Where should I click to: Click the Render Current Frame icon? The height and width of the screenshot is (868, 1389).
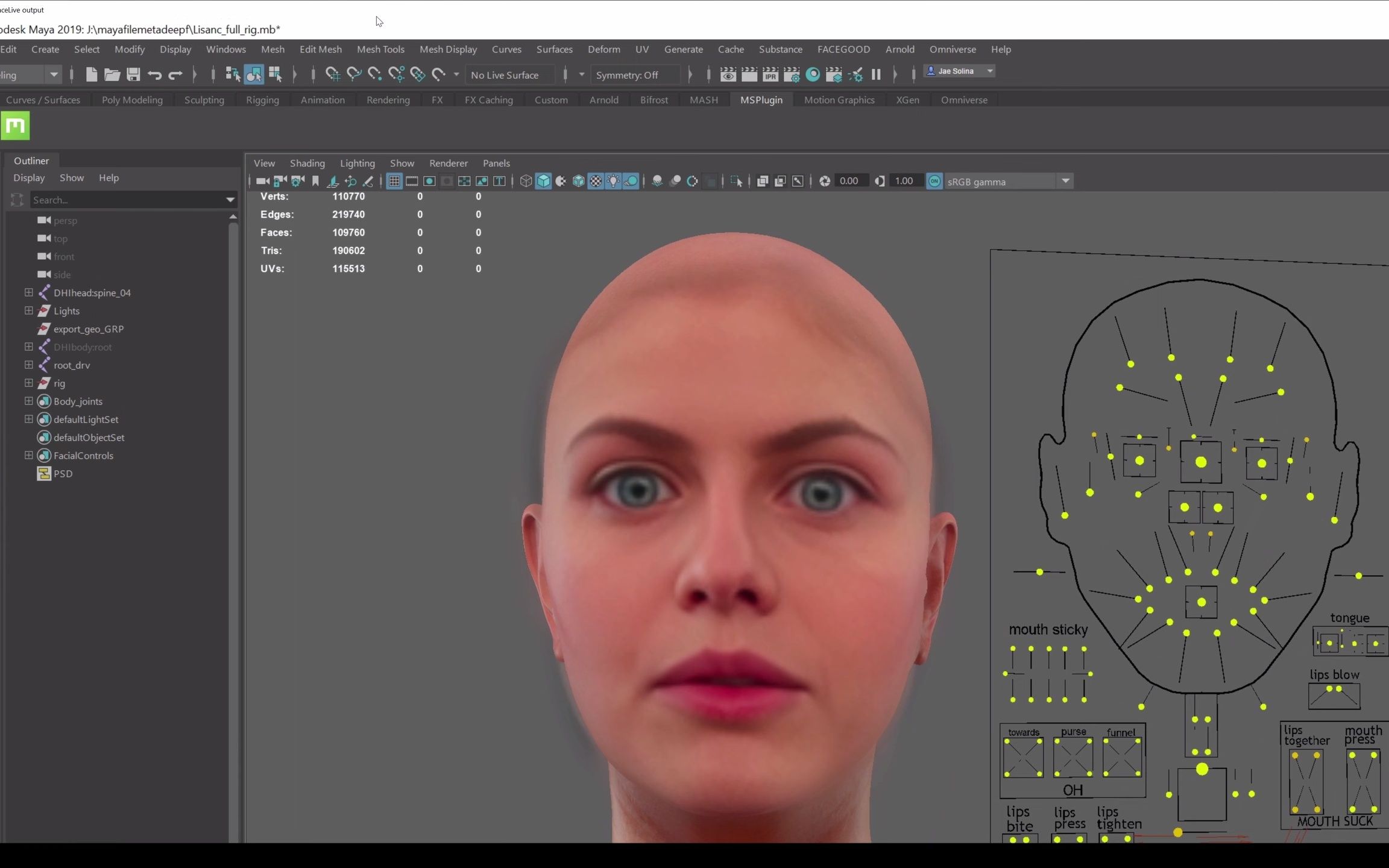click(749, 74)
